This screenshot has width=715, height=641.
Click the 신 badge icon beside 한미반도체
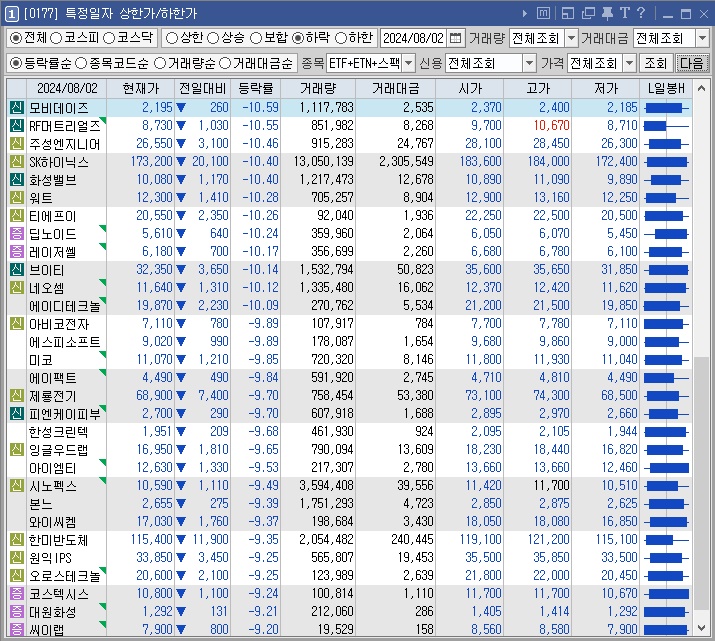tap(17, 539)
